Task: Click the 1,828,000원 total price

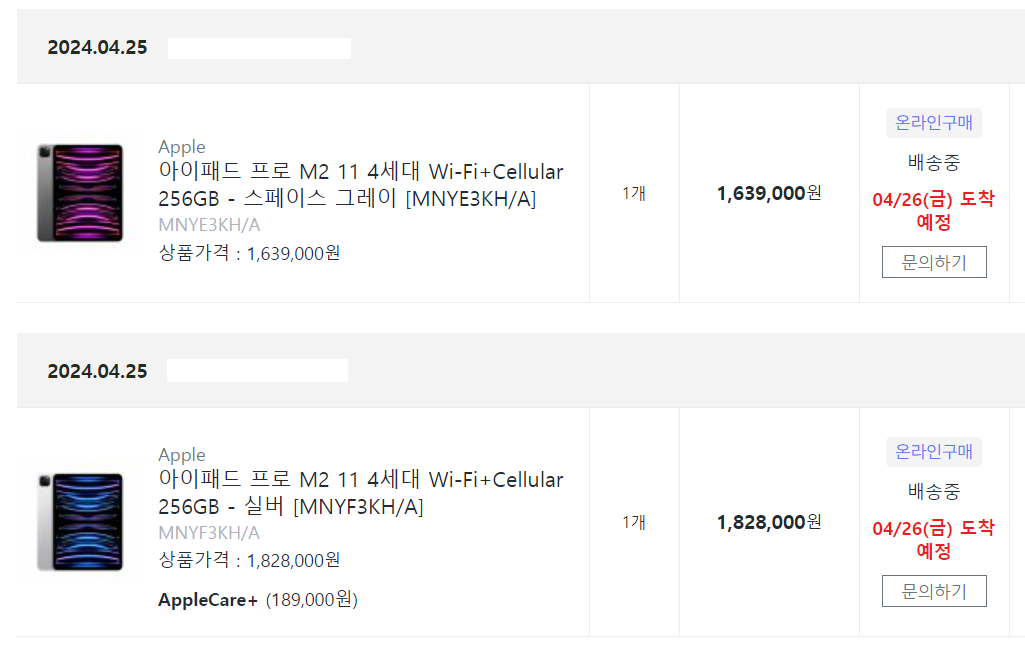Action: point(769,522)
